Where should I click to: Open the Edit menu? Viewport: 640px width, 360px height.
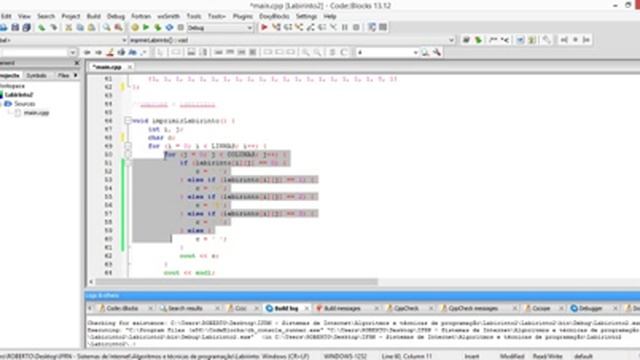tap(6, 16)
